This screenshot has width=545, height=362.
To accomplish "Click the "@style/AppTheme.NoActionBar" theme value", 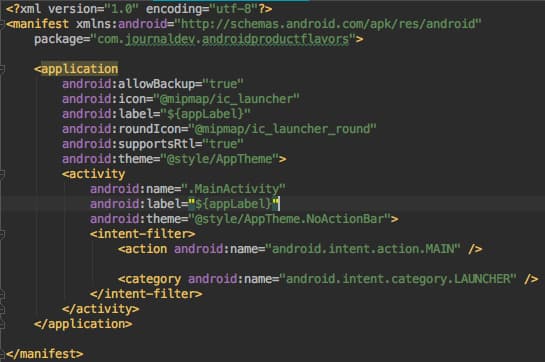I will coord(290,219).
